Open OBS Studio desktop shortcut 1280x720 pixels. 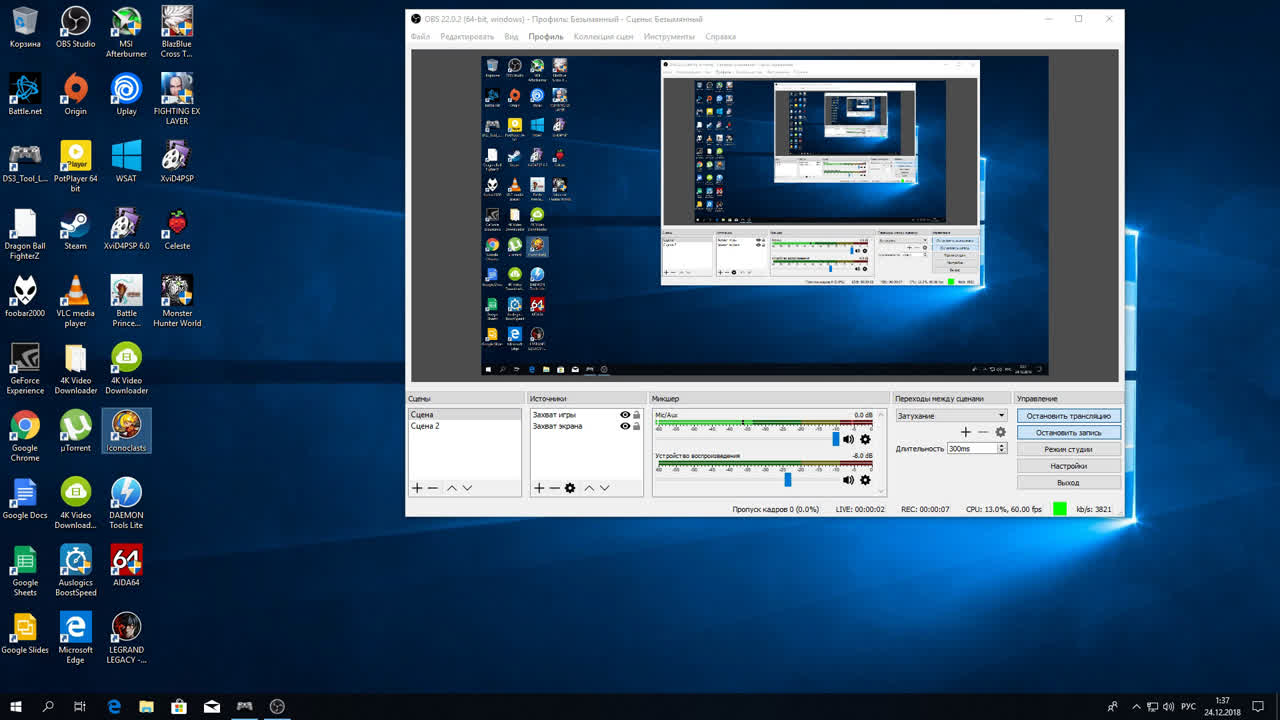pos(76,29)
